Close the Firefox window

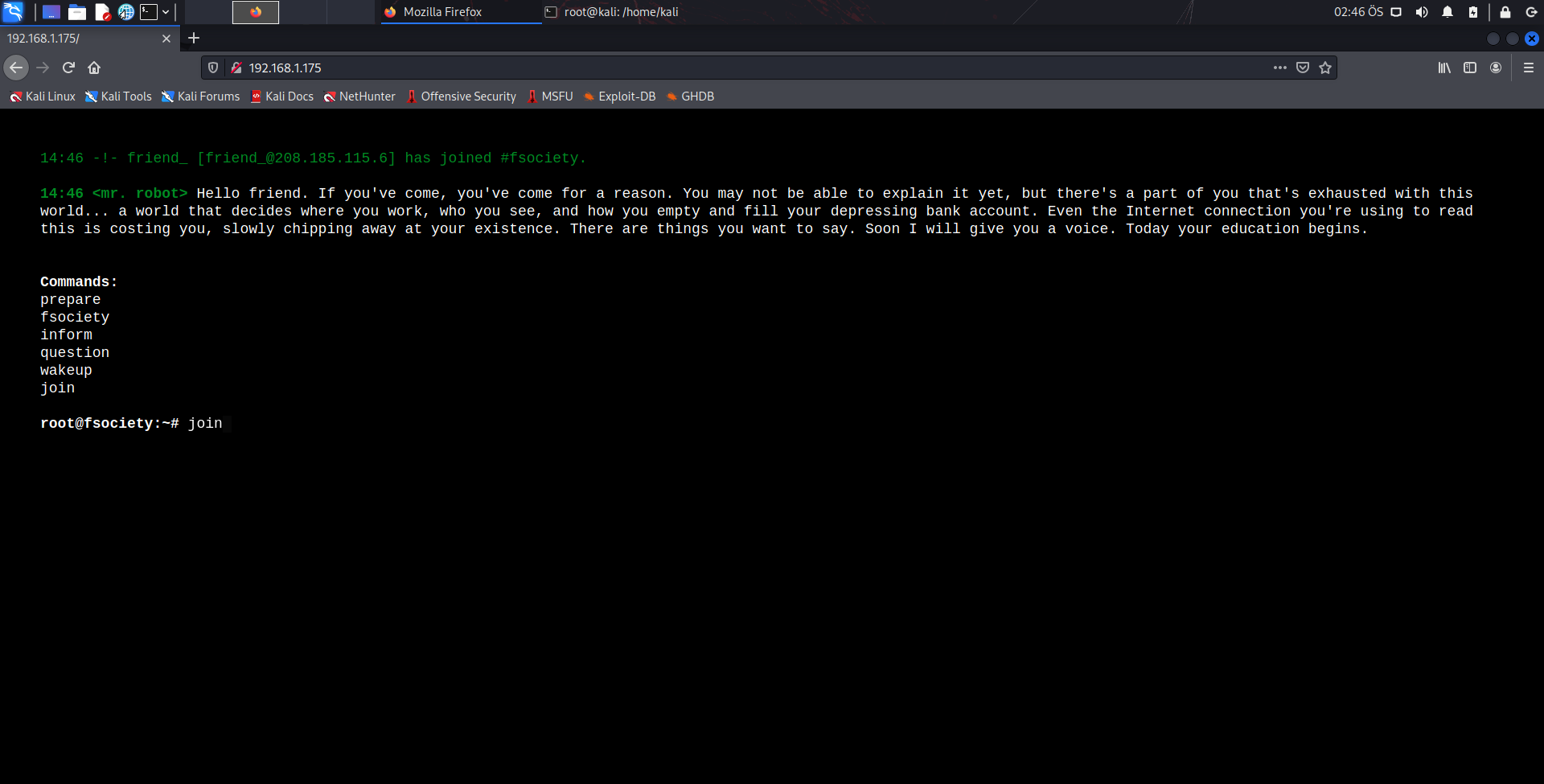coord(1532,39)
